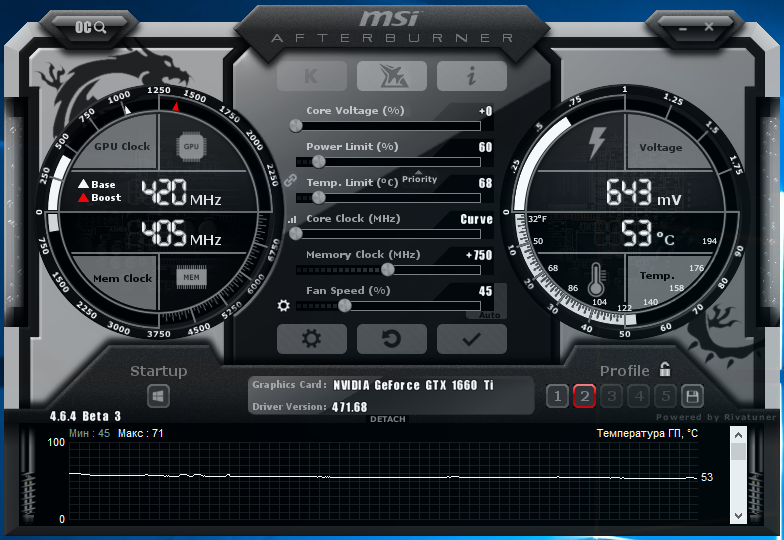Click the Температура ГП graph title
The height and width of the screenshot is (540, 784).
pos(647,433)
